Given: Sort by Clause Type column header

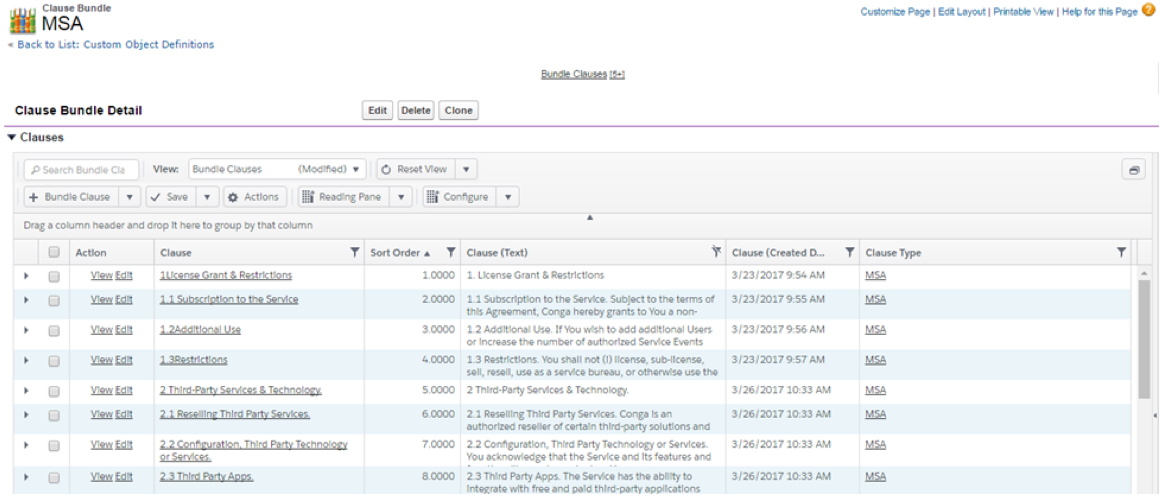Looking at the screenshot, I should 893,253.
